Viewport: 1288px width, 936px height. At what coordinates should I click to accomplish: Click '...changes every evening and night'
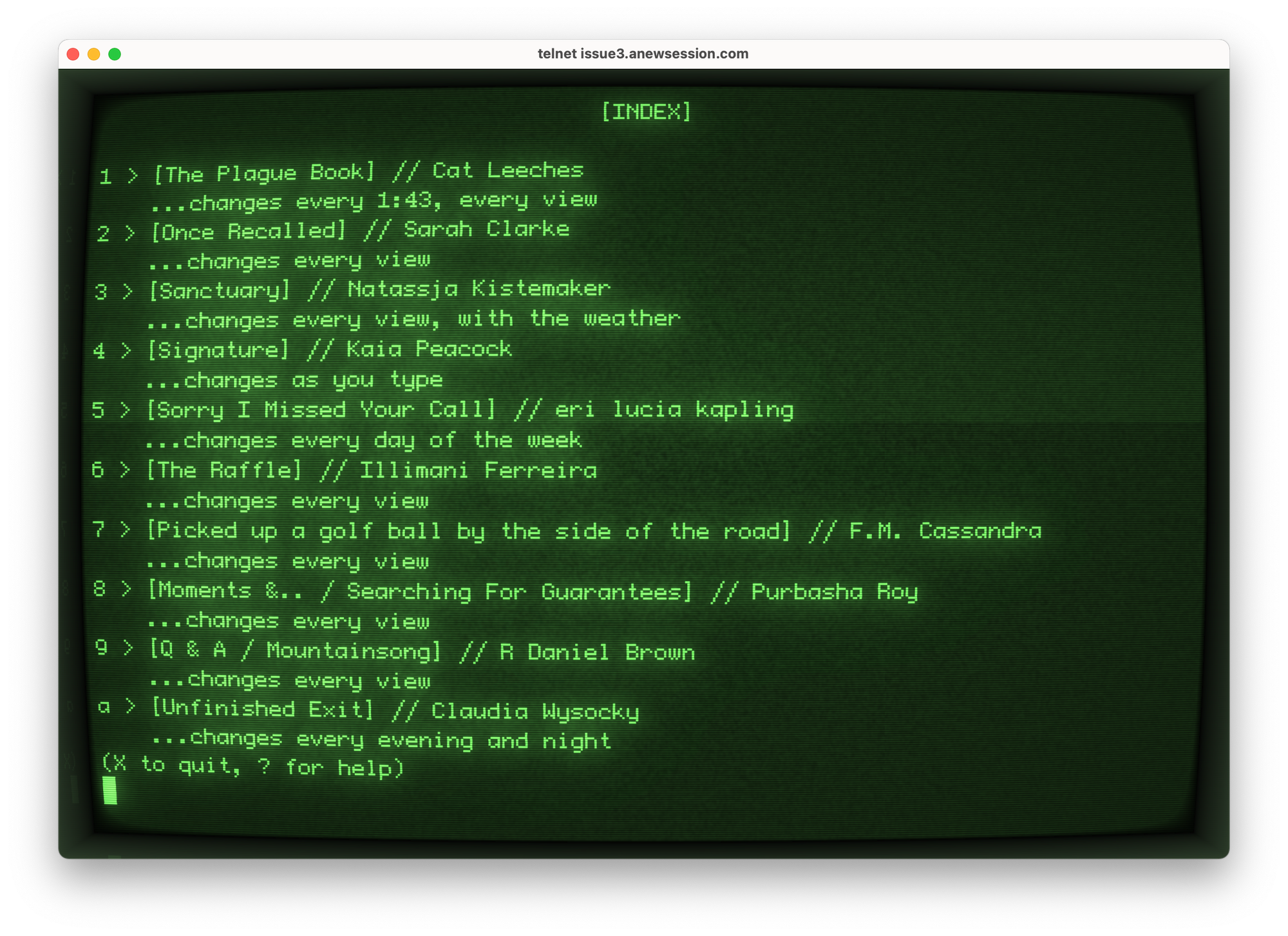[x=381, y=740]
